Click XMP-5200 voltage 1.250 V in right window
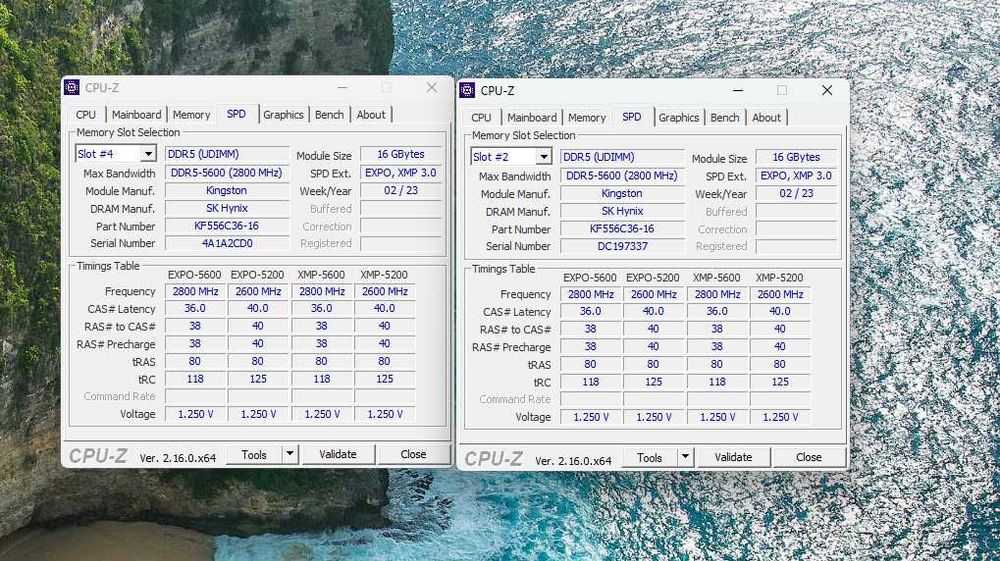Viewport: 1000px width, 561px height. point(780,417)
